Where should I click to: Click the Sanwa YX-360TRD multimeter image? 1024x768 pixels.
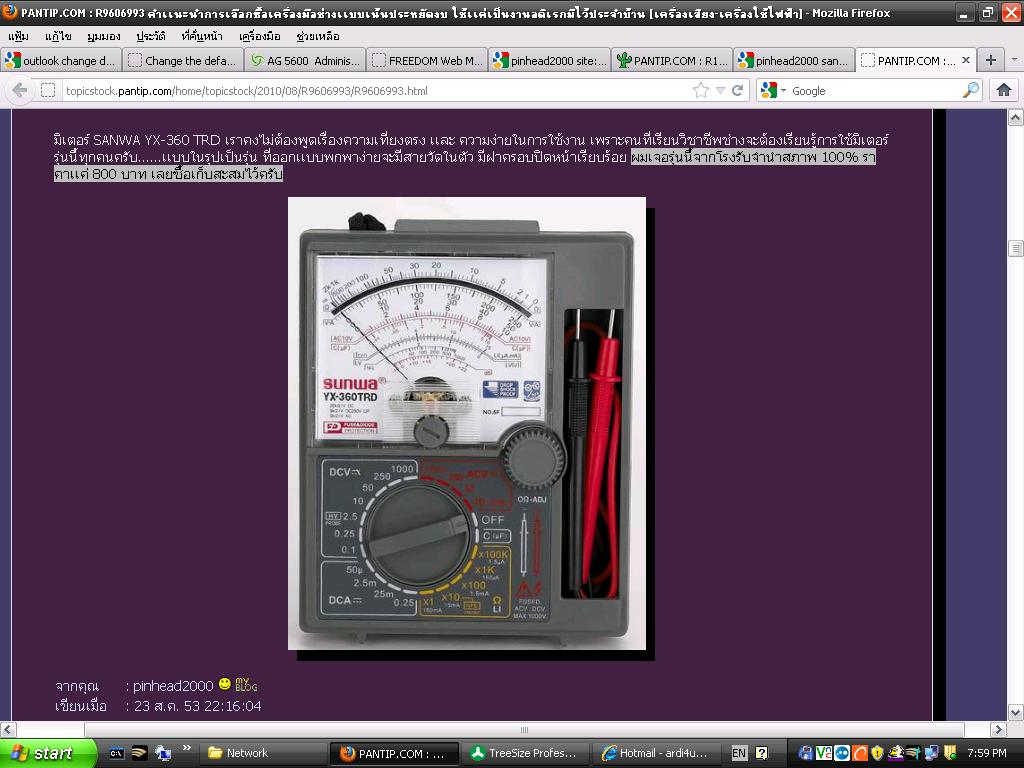click(467, 423)
